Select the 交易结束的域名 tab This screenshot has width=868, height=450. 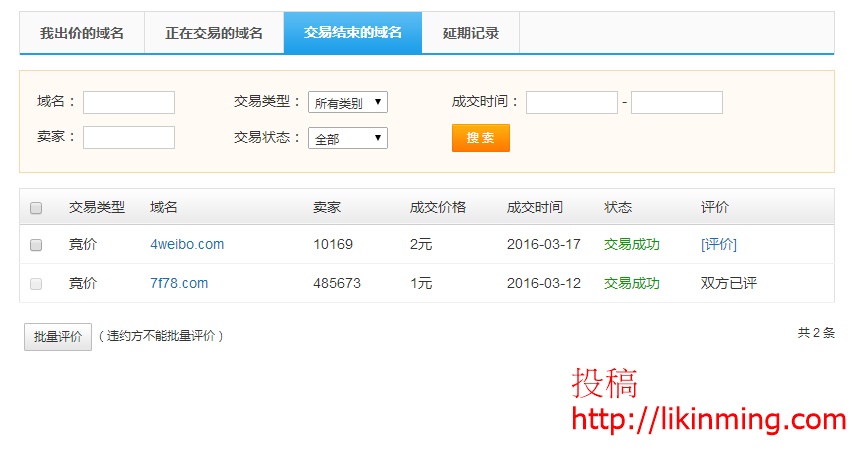tap(353, 33)
